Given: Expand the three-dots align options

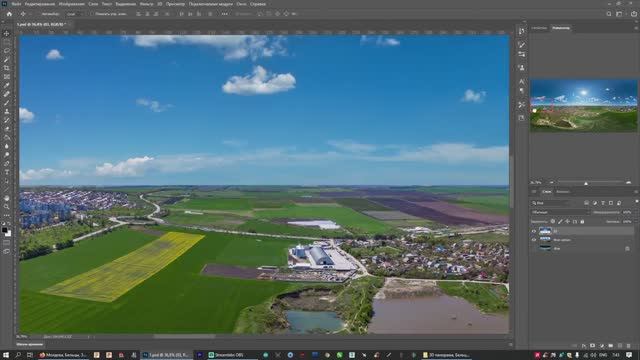Looking at the screenshot, I should [224, 14].
